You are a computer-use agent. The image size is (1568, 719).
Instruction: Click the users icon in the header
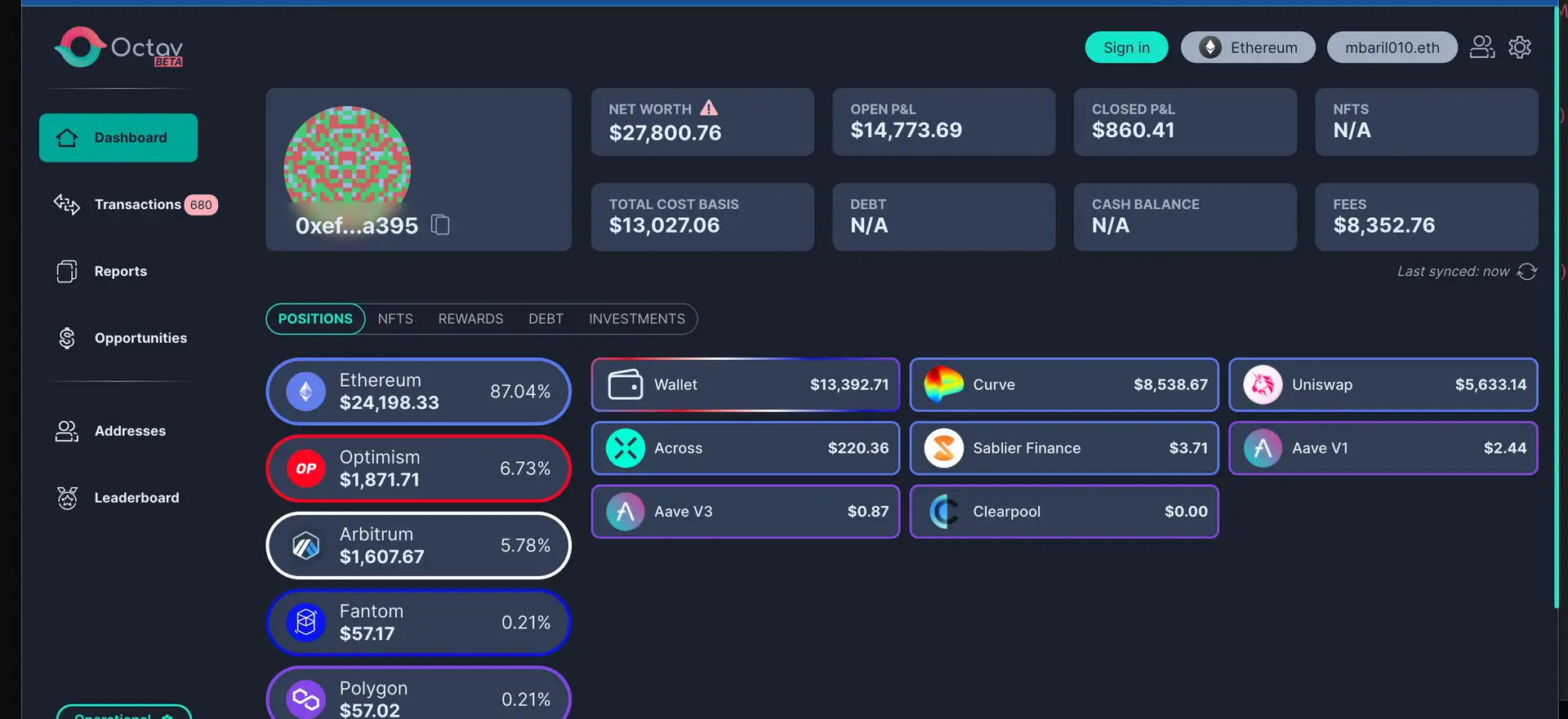pyautogui.click(x=1482, y=47)
